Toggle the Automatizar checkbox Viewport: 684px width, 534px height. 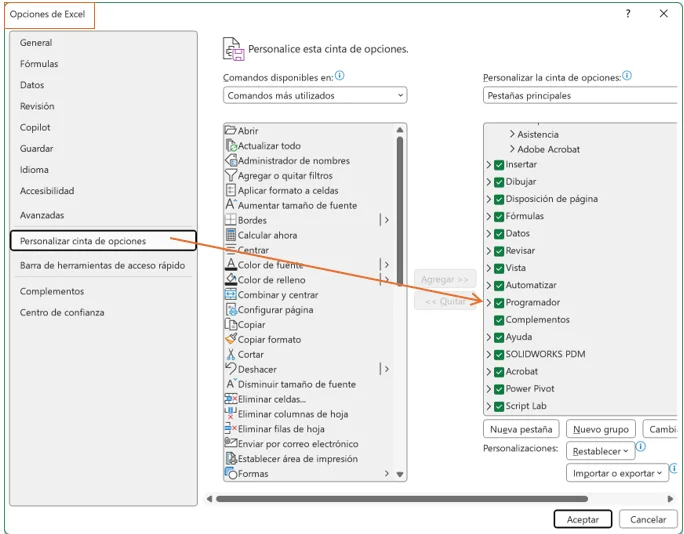[x=499, y=285]
